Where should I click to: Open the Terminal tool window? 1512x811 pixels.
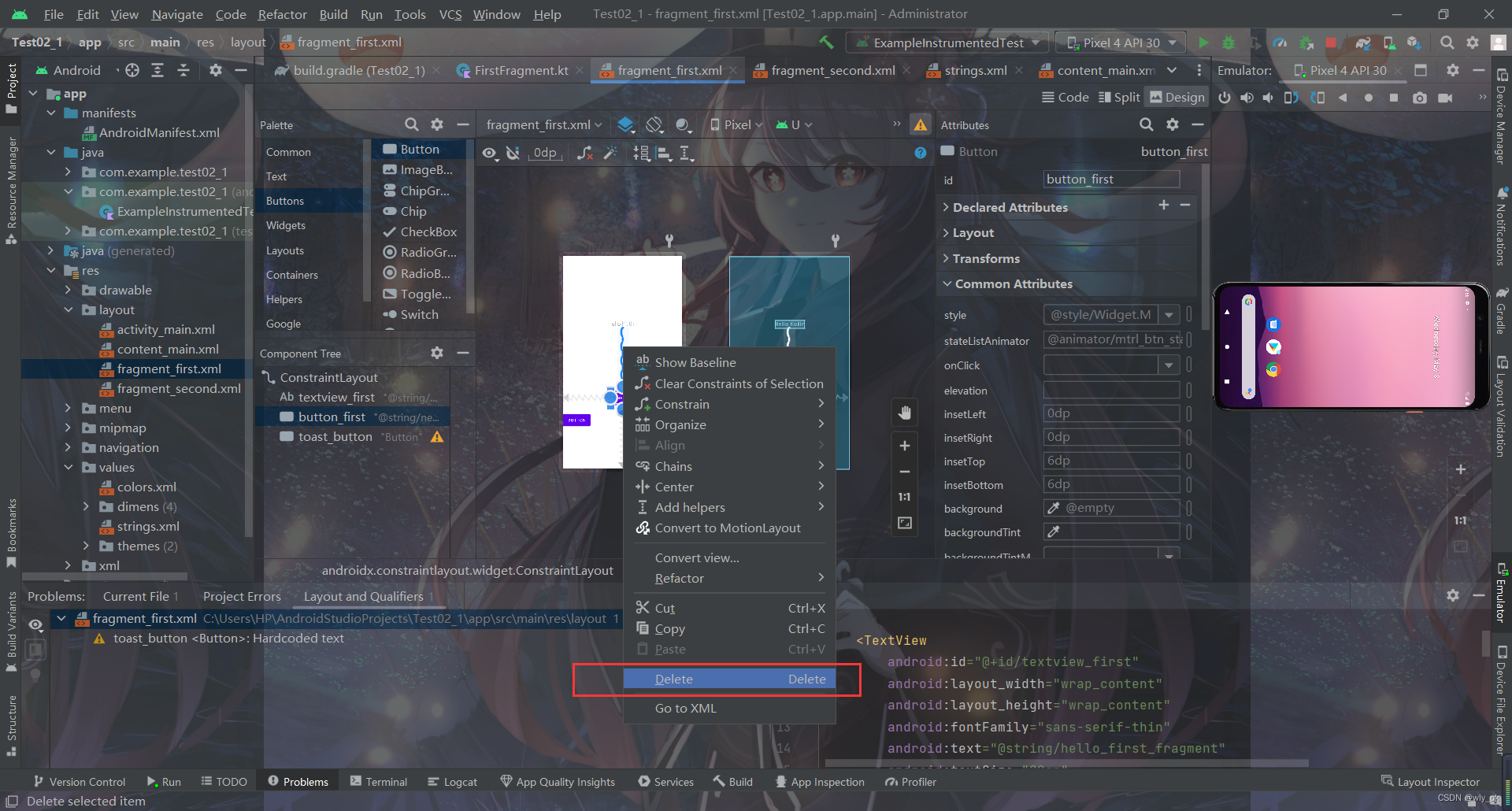click(x=379, y=781)
